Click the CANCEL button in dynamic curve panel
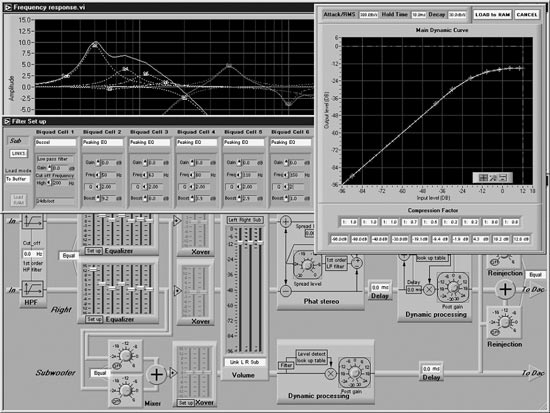Image resolution: width=550 pixels, height=413 pixels. (527, 15)
